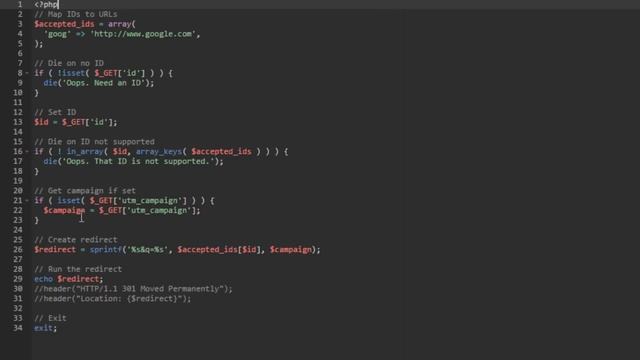The height and width of the screenshot is (360, 640).
Task: Click the '// Die on ID not supported' comment
Action: click(94, 142)
